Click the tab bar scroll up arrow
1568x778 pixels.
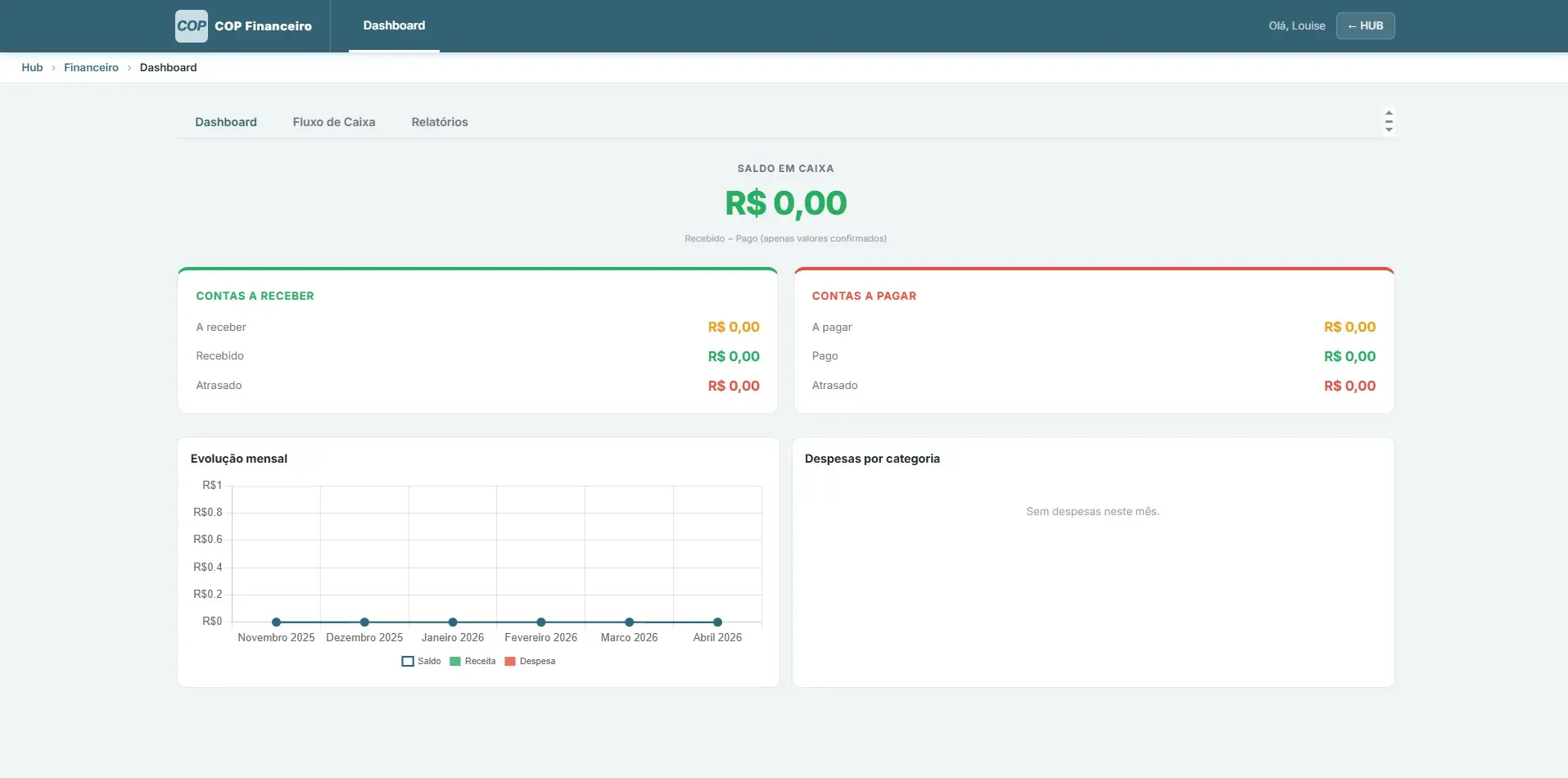click(x=1389, y=112)
